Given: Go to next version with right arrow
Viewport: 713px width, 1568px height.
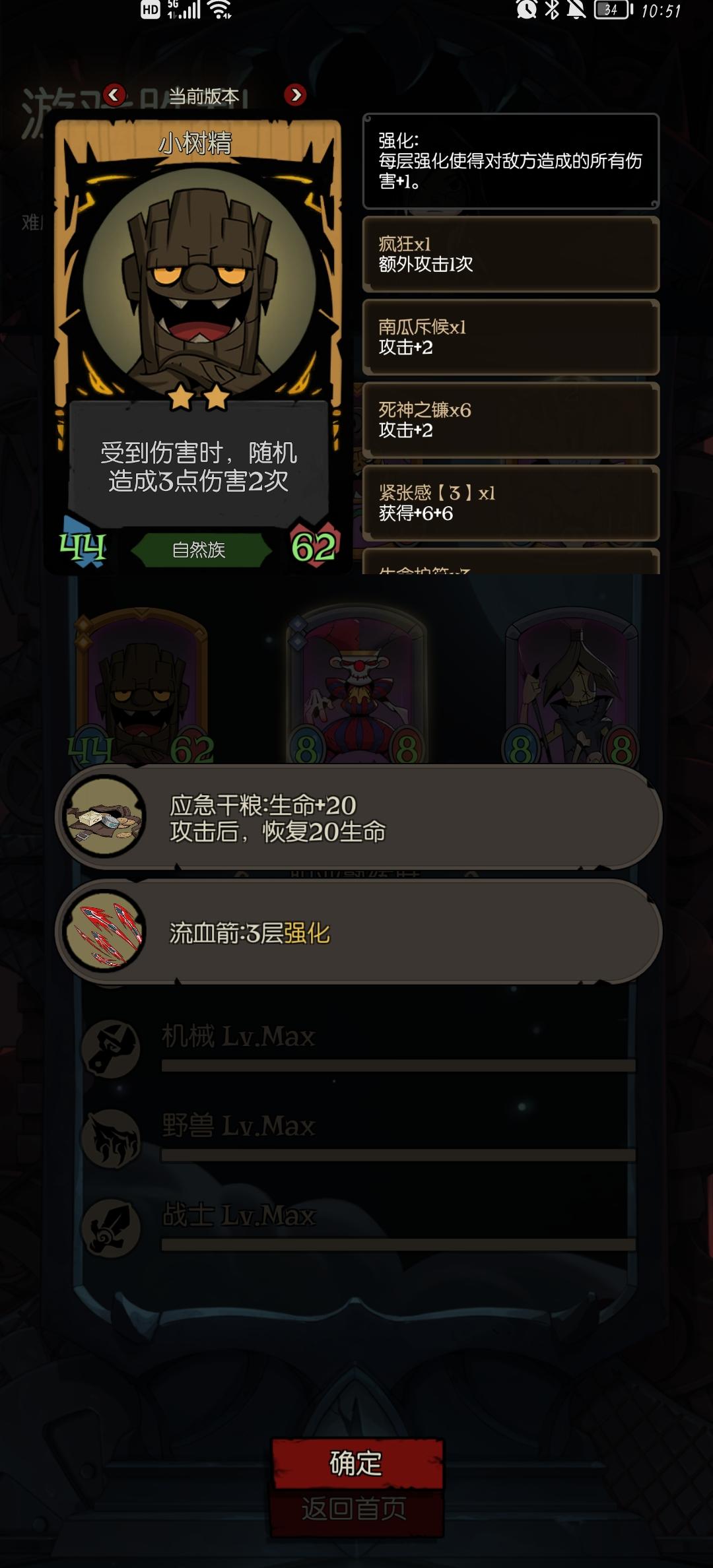Looking at the screenshot, I should [295, 95].
